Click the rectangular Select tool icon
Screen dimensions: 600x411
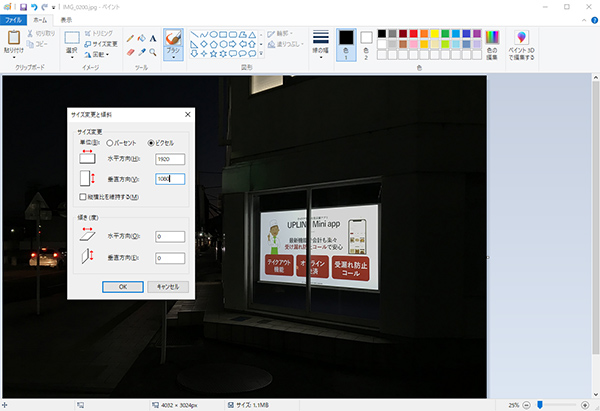pos(72,38)
